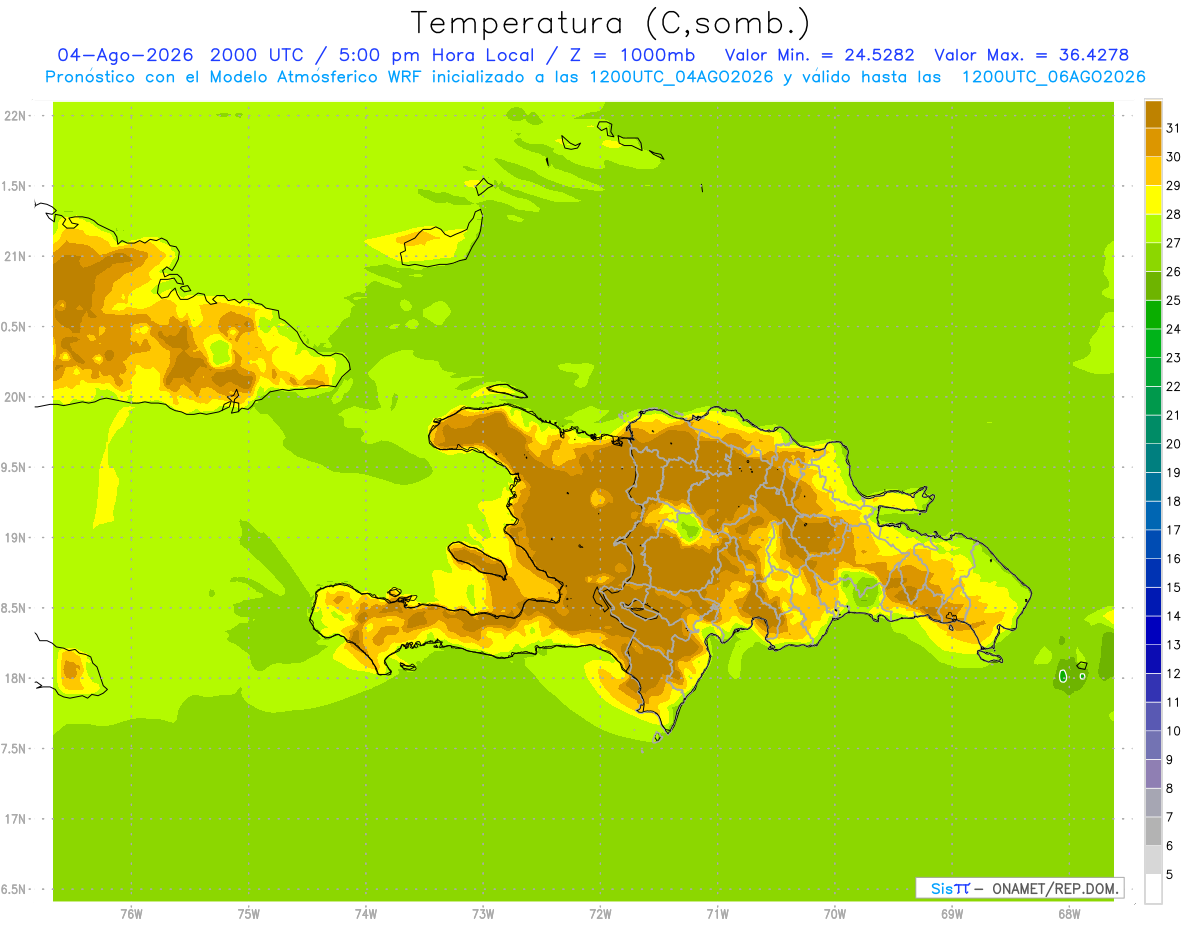1200x927 pixels.
Task: Click the "68W" longitude label
Action: click(1069, 914)
